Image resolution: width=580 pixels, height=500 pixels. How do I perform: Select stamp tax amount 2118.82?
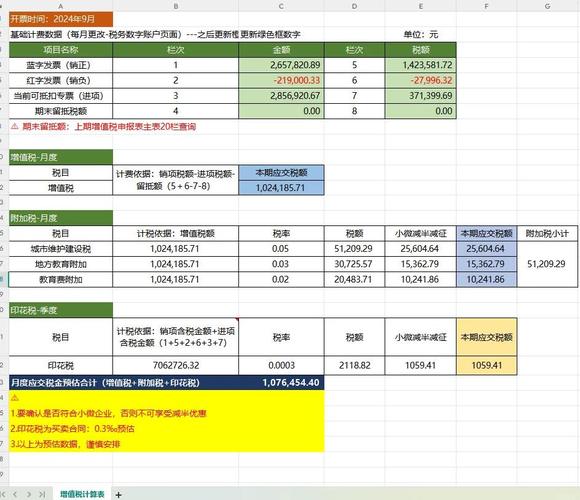(354, 365)
